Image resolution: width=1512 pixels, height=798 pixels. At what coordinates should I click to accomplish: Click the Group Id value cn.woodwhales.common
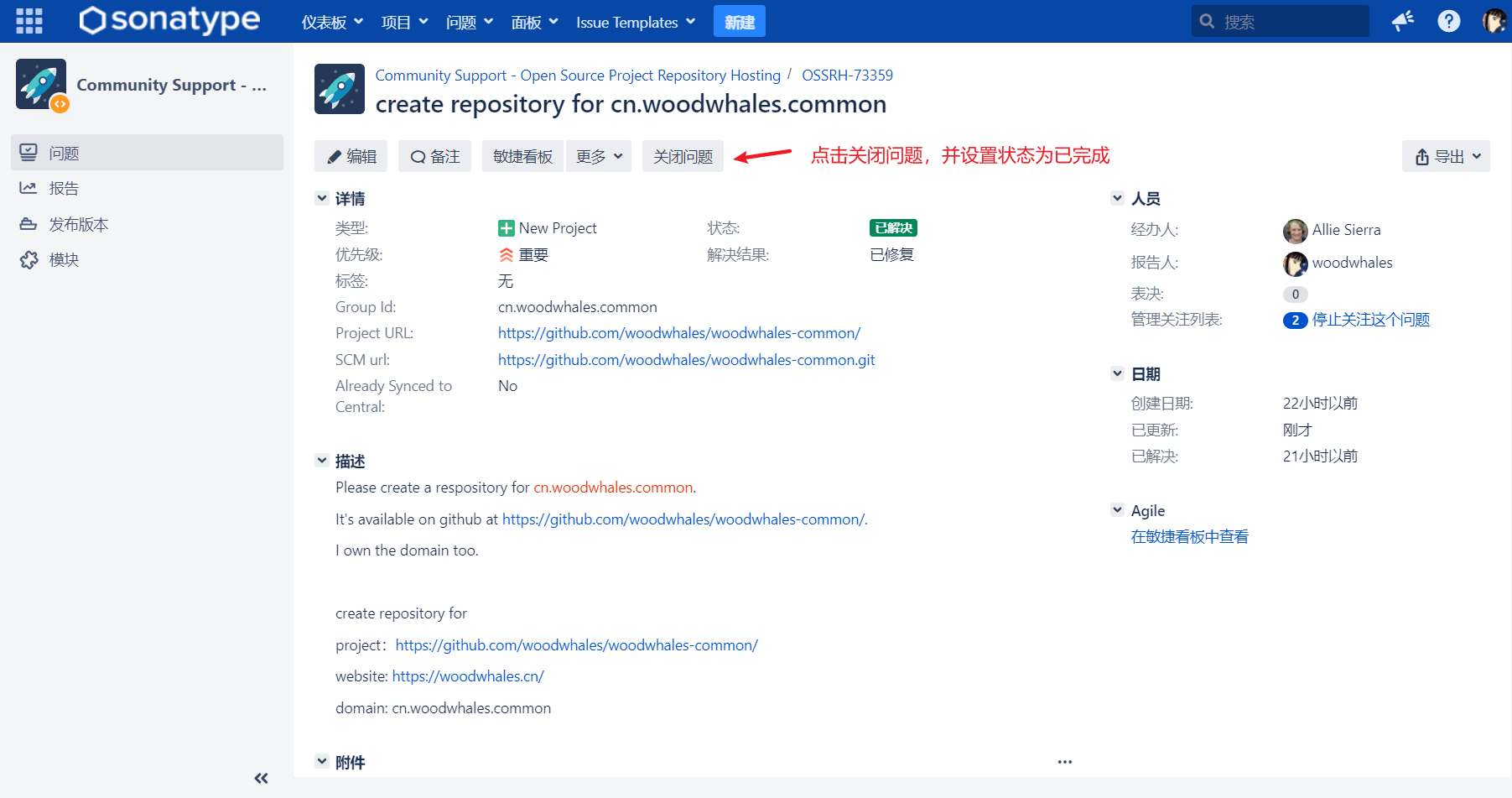[578, 307]
